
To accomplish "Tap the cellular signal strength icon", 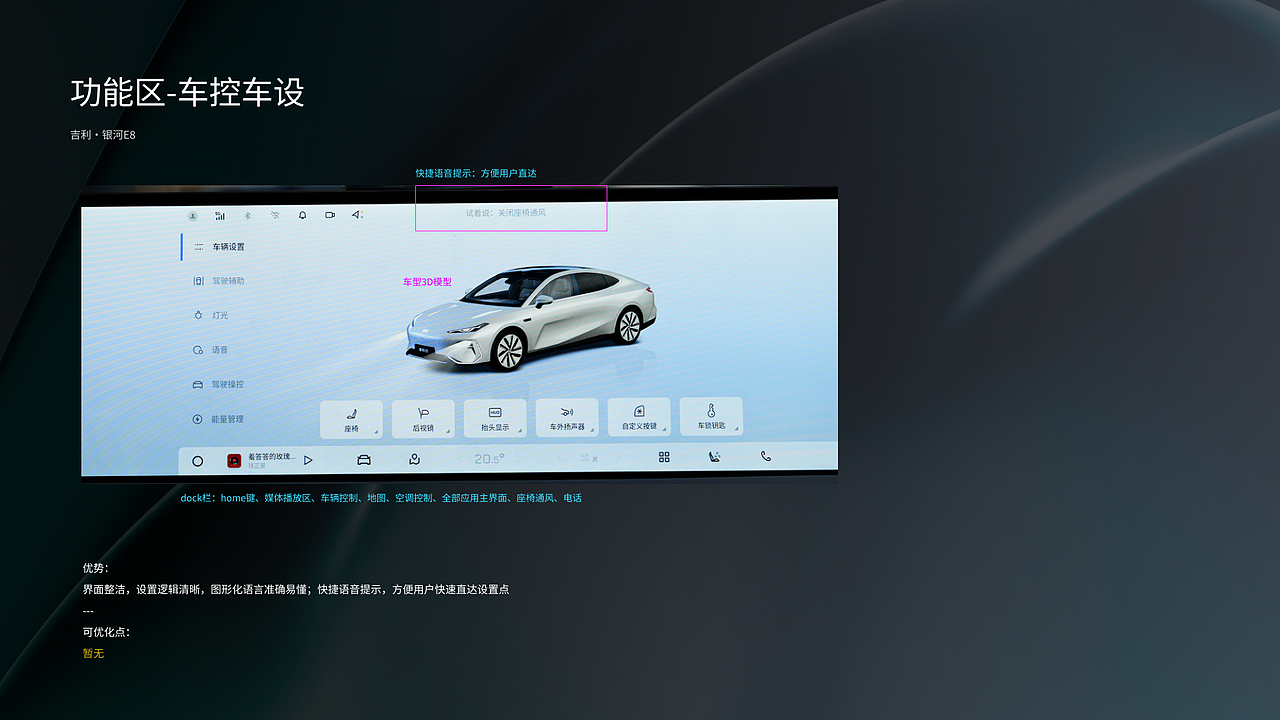I will tap(220, 215).
